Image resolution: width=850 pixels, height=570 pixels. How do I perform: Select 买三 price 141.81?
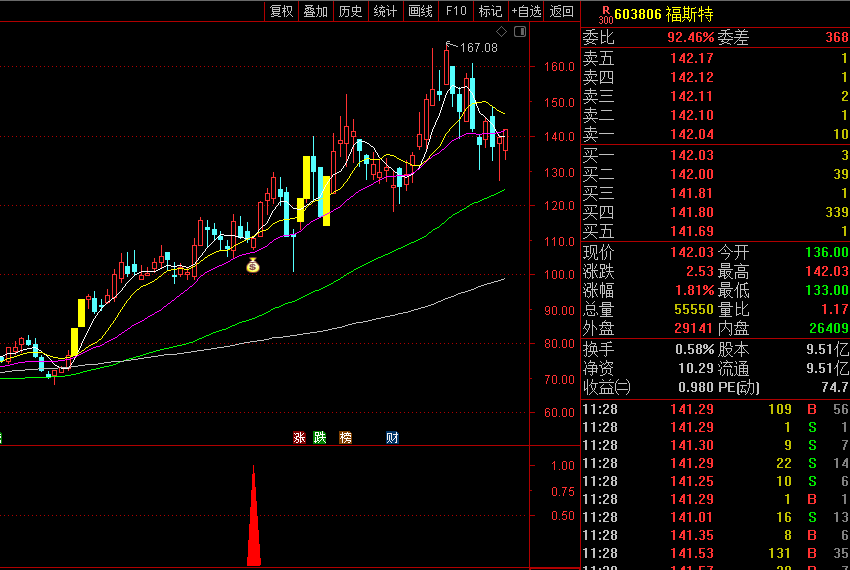tap(692, 193)
